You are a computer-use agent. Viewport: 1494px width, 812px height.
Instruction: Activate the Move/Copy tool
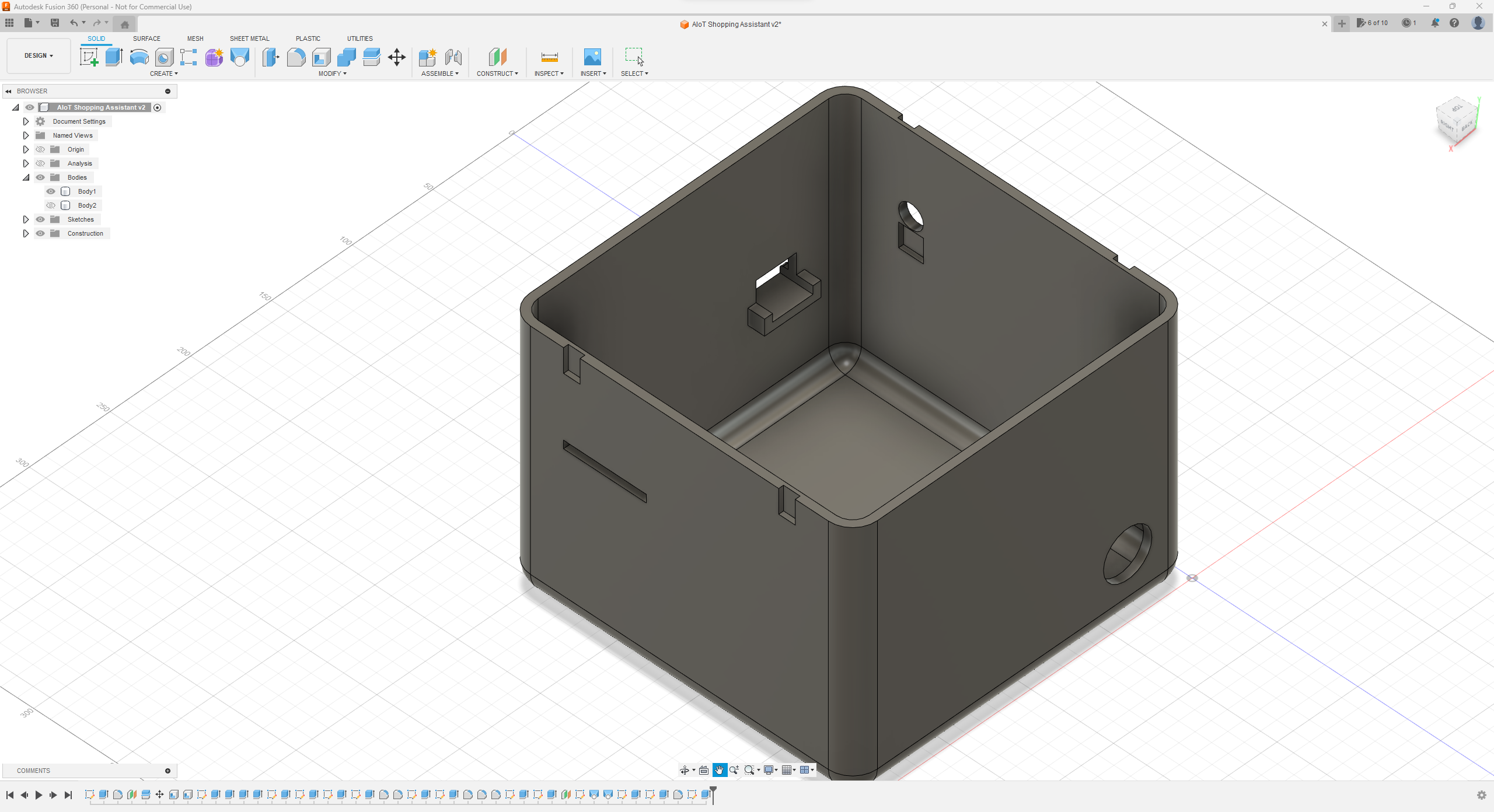(x=397, y=57)
